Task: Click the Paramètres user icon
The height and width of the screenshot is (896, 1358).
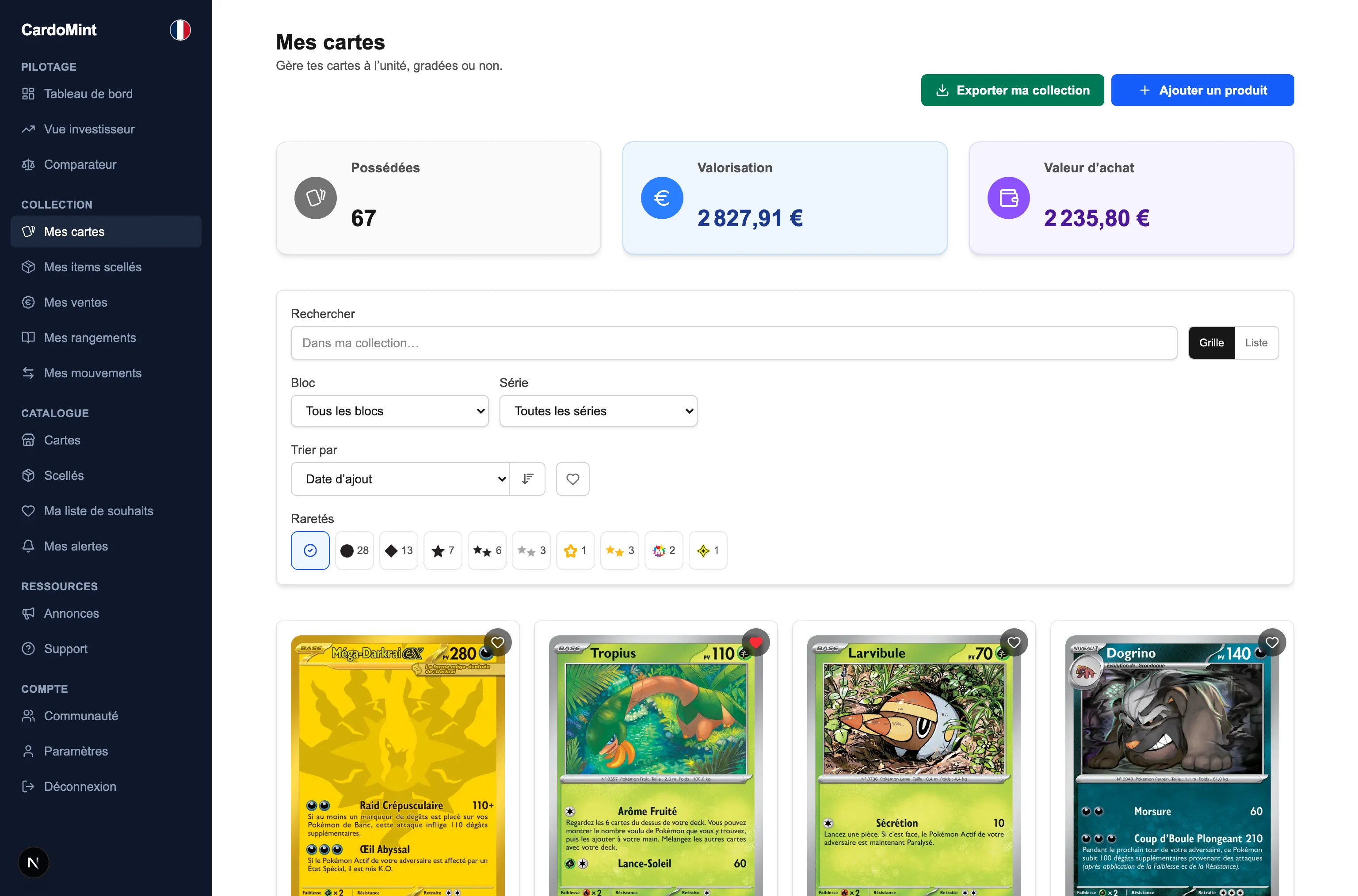Action: 28,752
